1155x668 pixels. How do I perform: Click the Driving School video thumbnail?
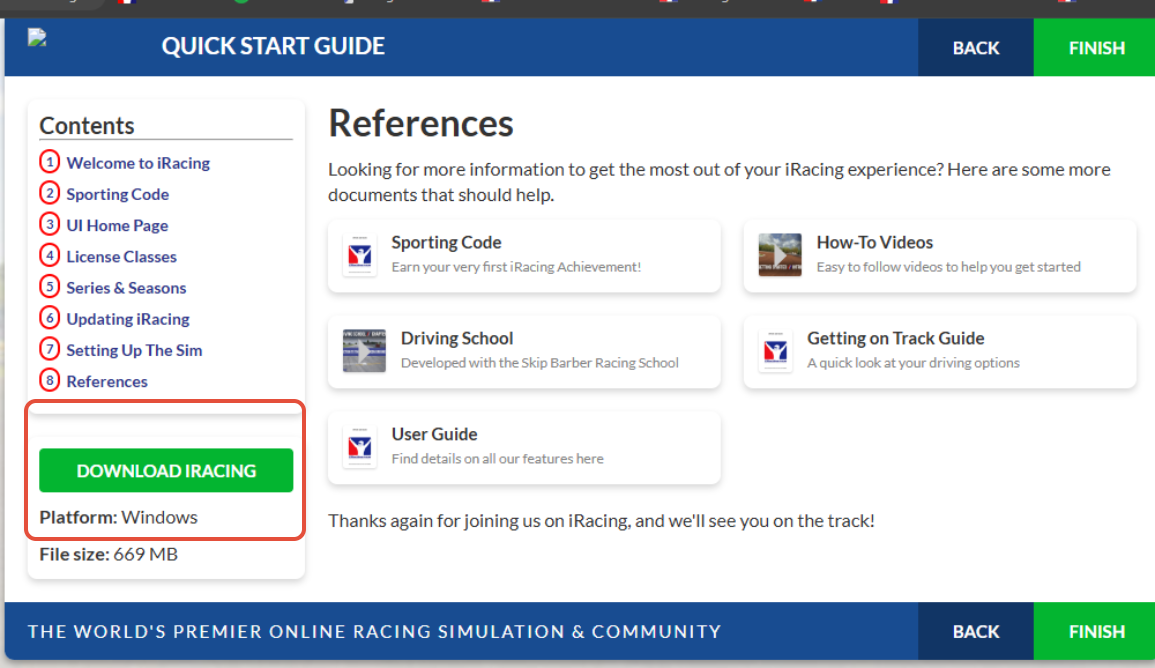pos(364,351)
